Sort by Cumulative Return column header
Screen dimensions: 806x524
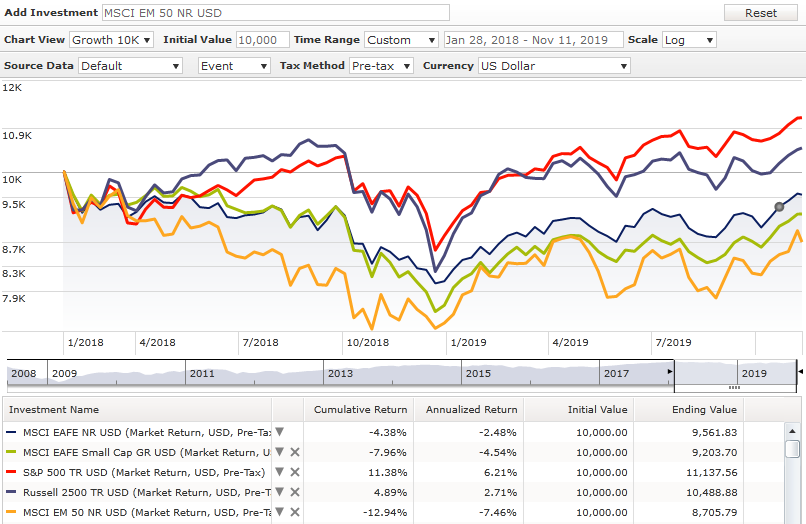click(360, 409)
